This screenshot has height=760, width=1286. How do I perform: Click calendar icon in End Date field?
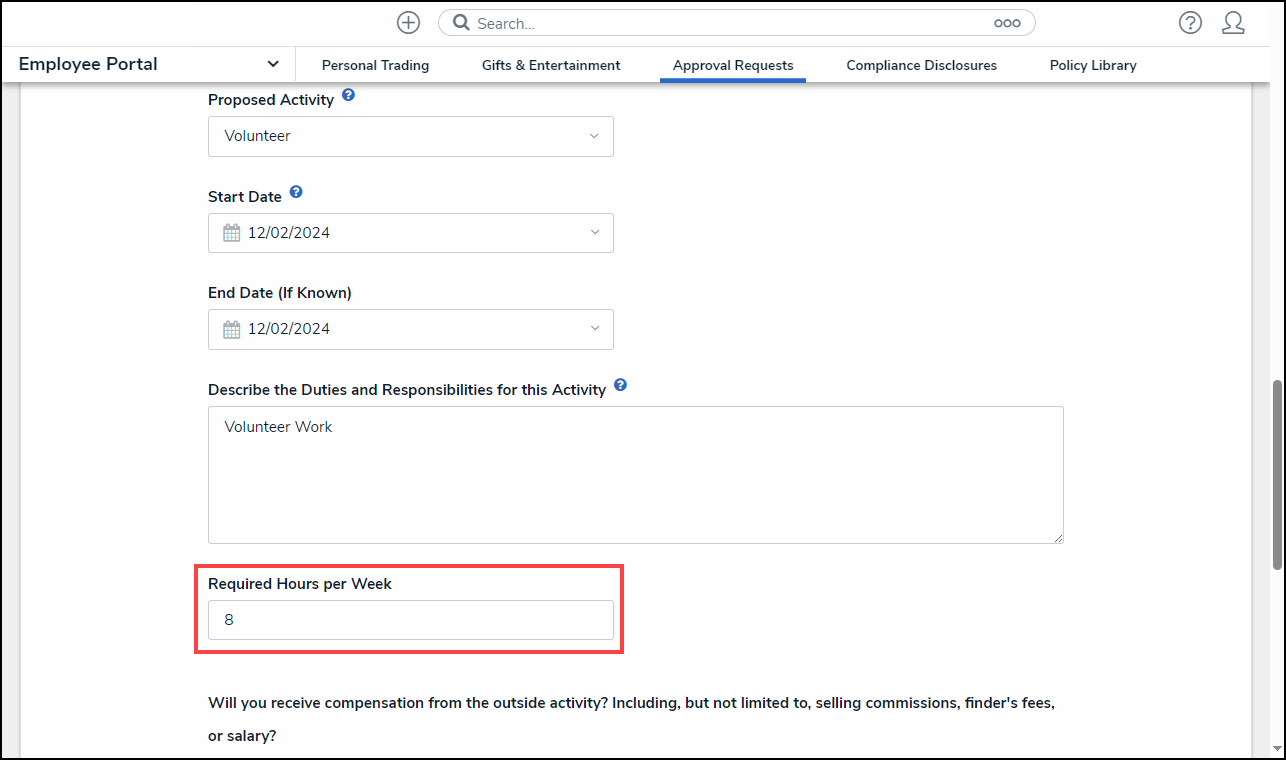[232, 329]
